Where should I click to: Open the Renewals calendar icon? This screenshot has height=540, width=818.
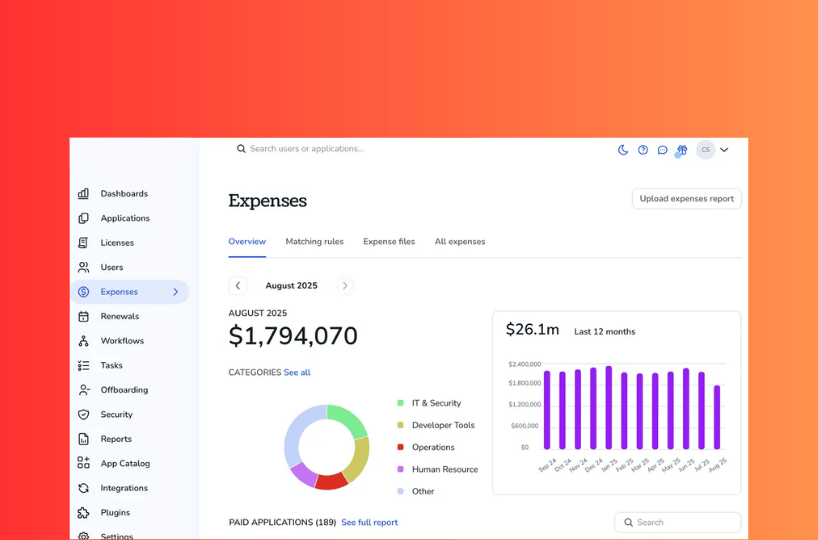coord(84,316)
